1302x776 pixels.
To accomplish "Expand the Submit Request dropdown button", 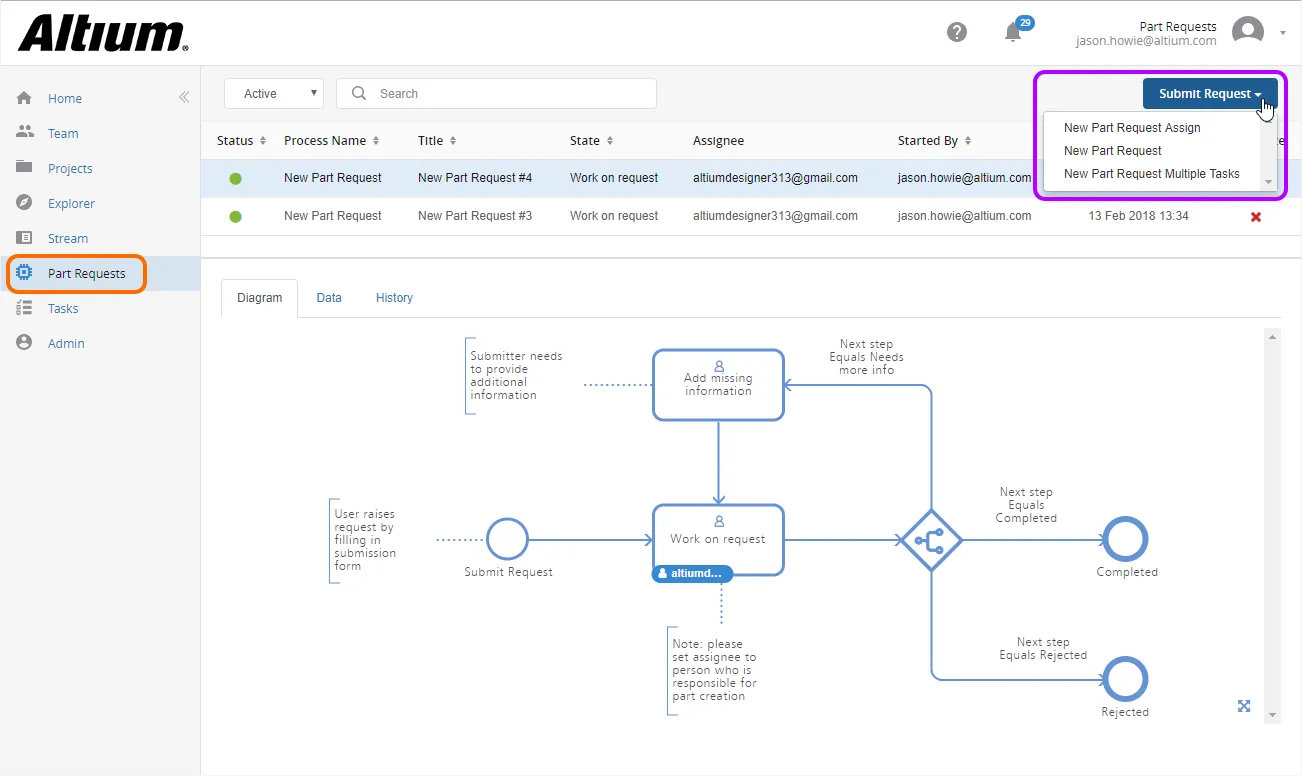I will [1210, 93].
